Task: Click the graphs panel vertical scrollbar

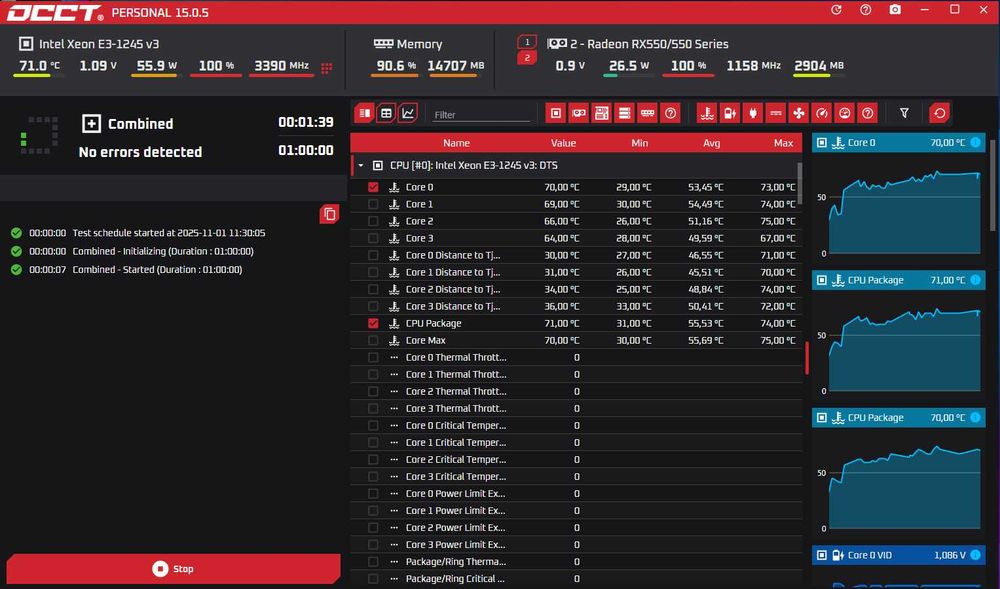Action: pos(992,185)
